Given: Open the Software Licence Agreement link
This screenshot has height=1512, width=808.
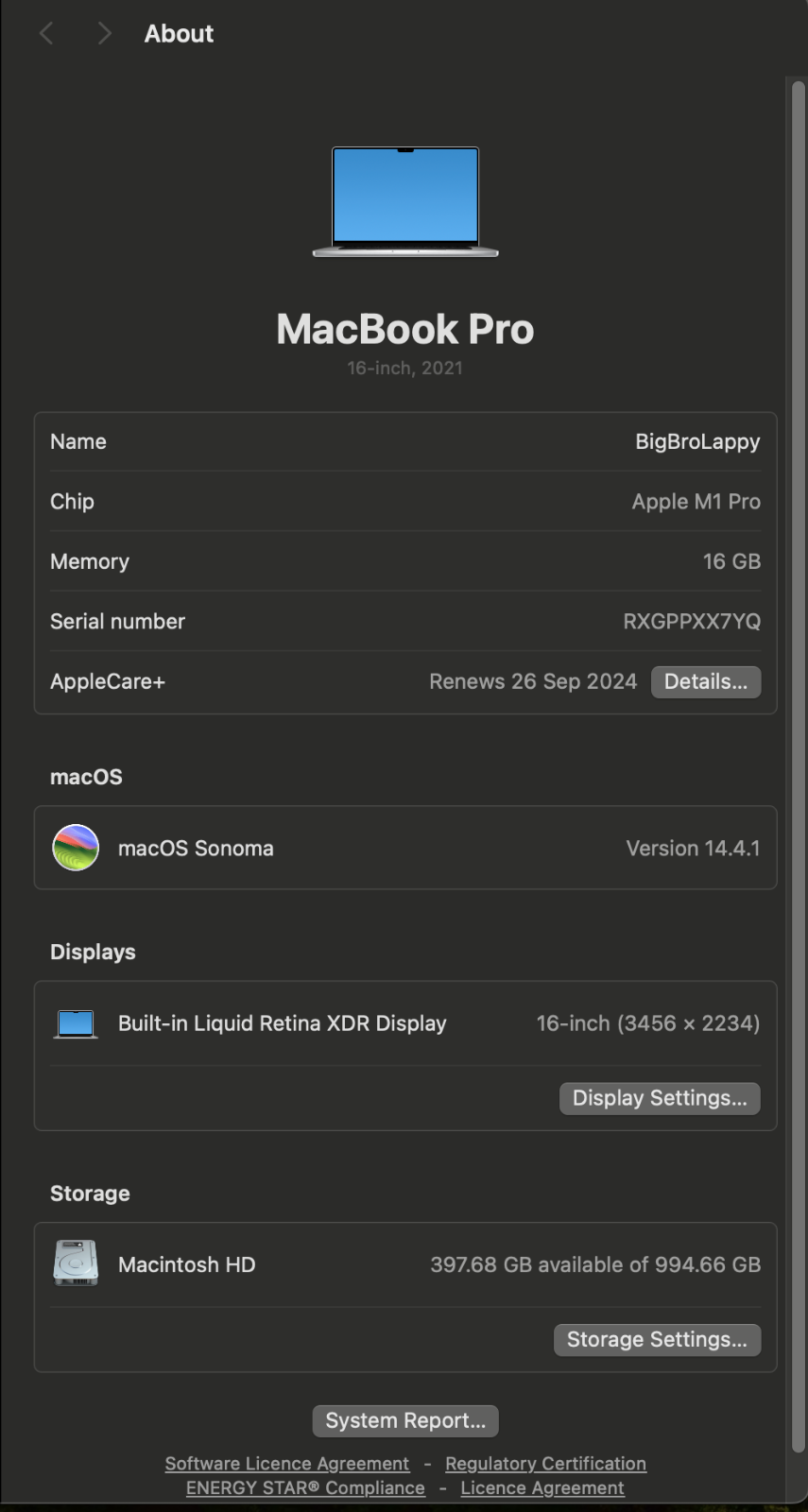Looking at the screenshot, I should pos(287,1463).
